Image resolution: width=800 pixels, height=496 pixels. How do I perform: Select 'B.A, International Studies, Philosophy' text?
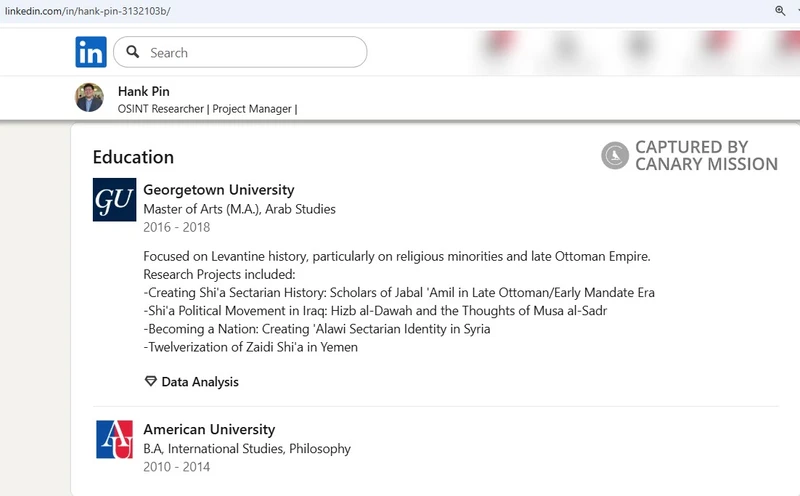[247, 449]
